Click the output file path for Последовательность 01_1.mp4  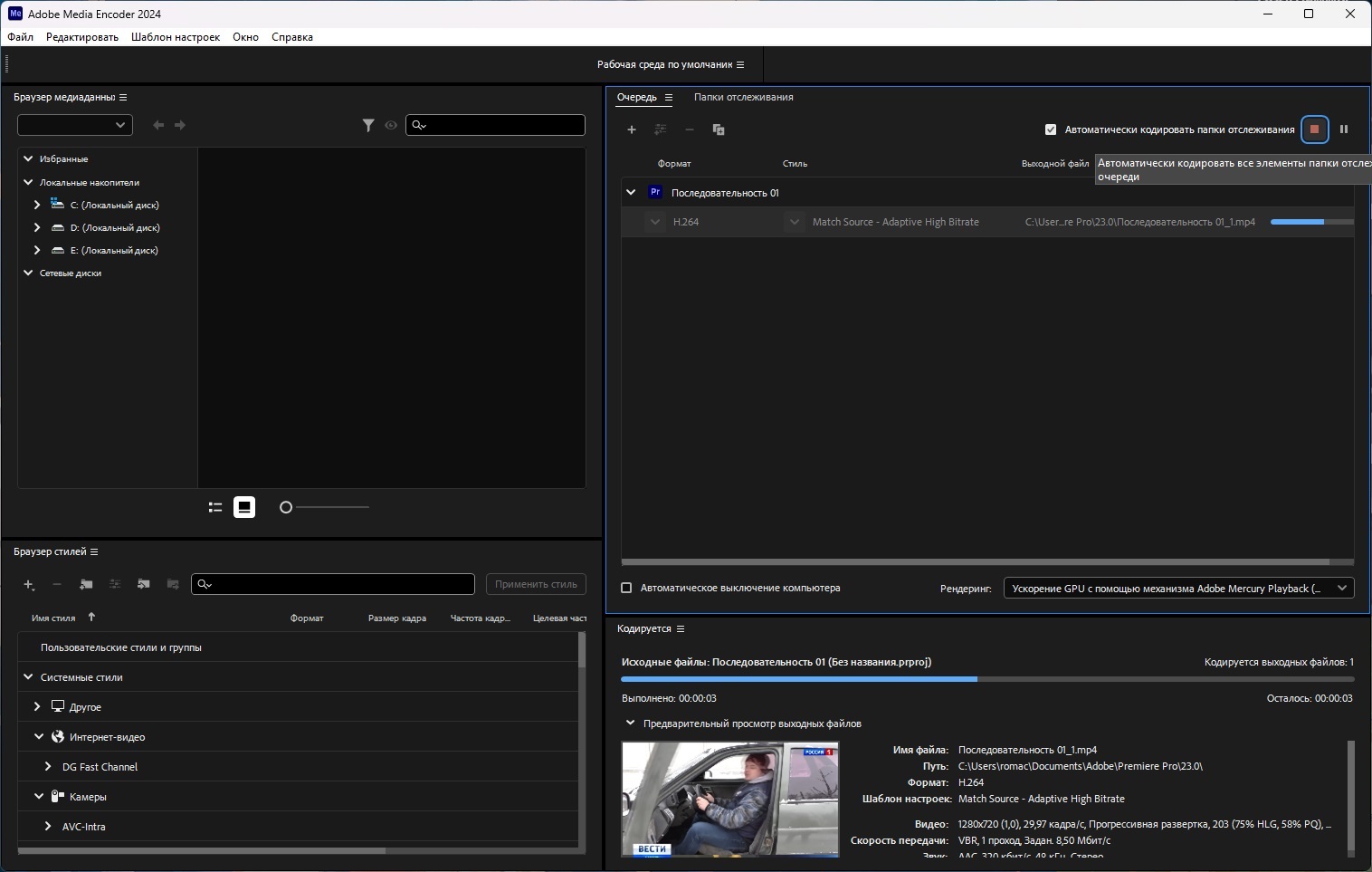point(1139,222)
